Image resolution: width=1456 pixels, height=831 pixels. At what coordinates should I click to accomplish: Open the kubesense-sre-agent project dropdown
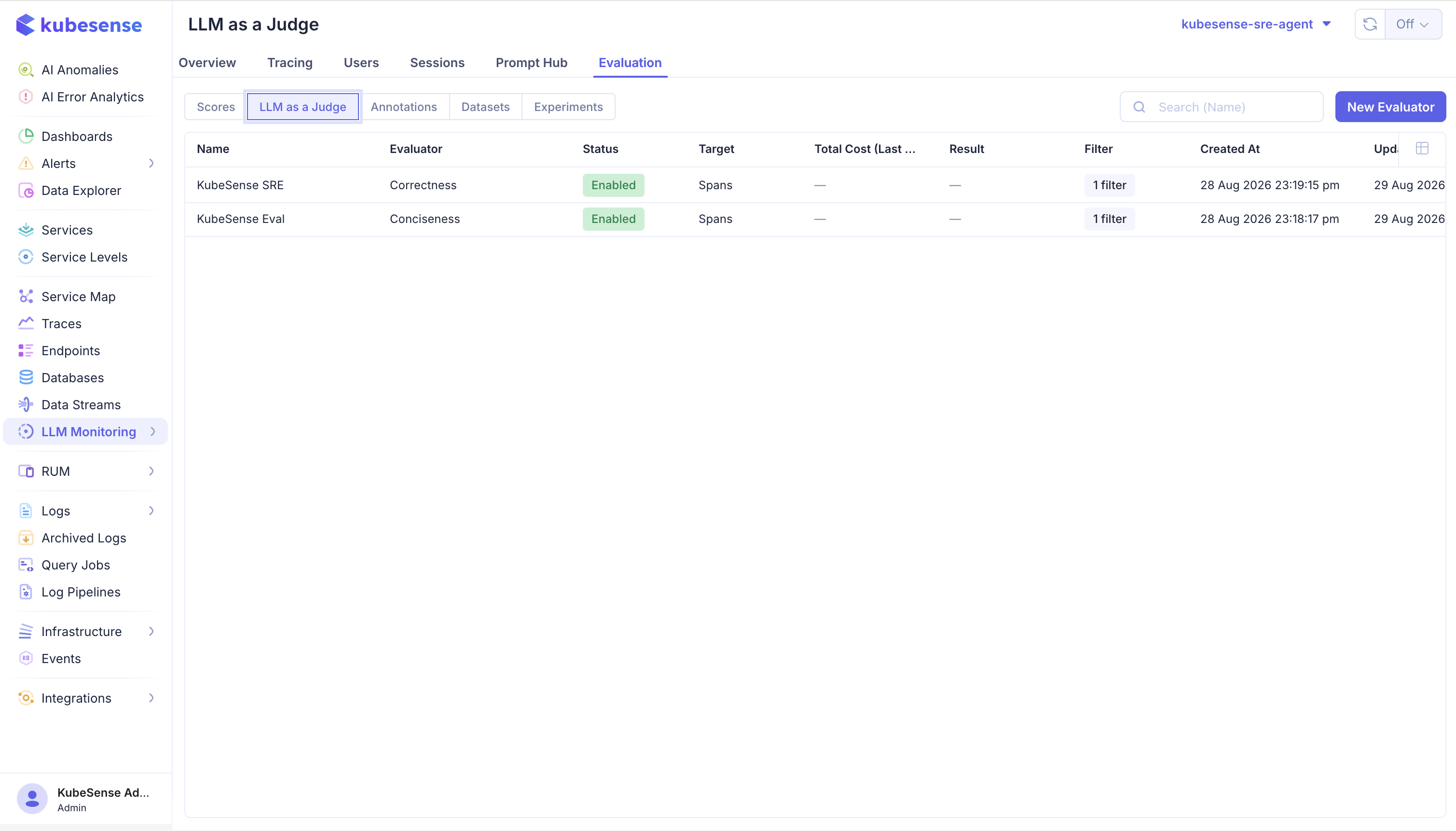pyautogui.click(x=1256, y=24)
